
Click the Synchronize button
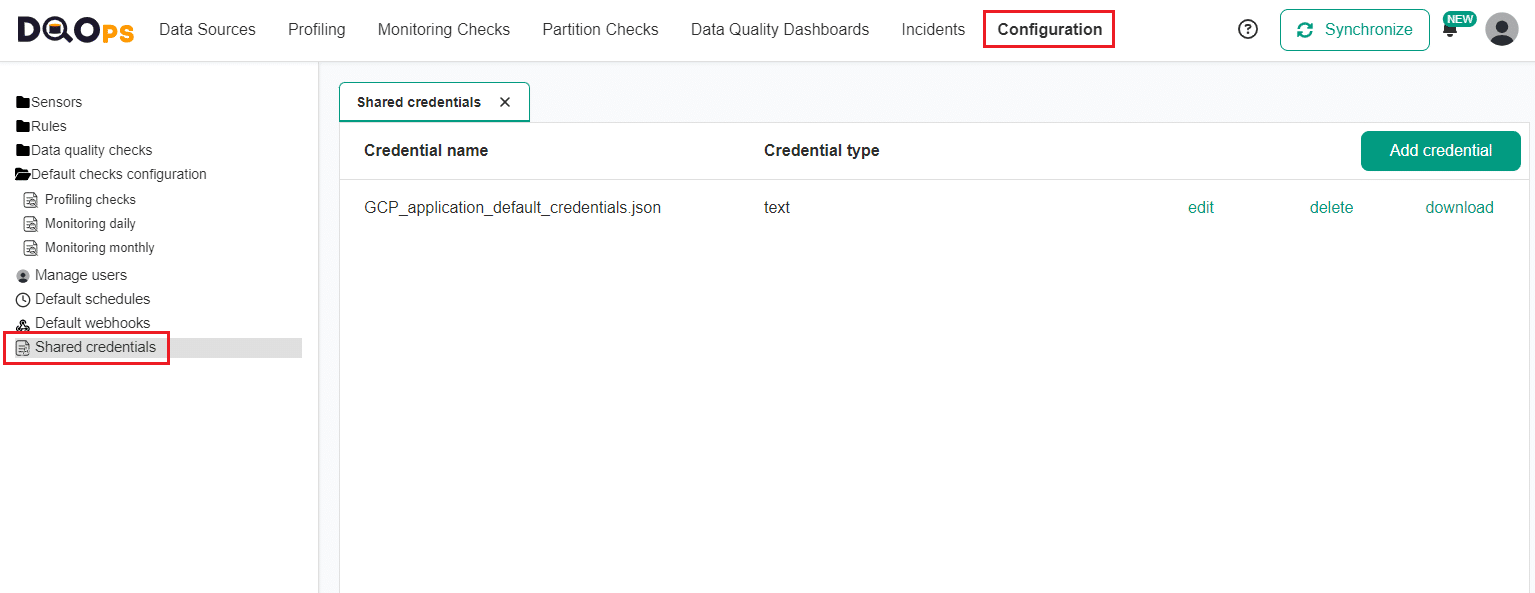pyautogui.click(x=1355, y=30)
